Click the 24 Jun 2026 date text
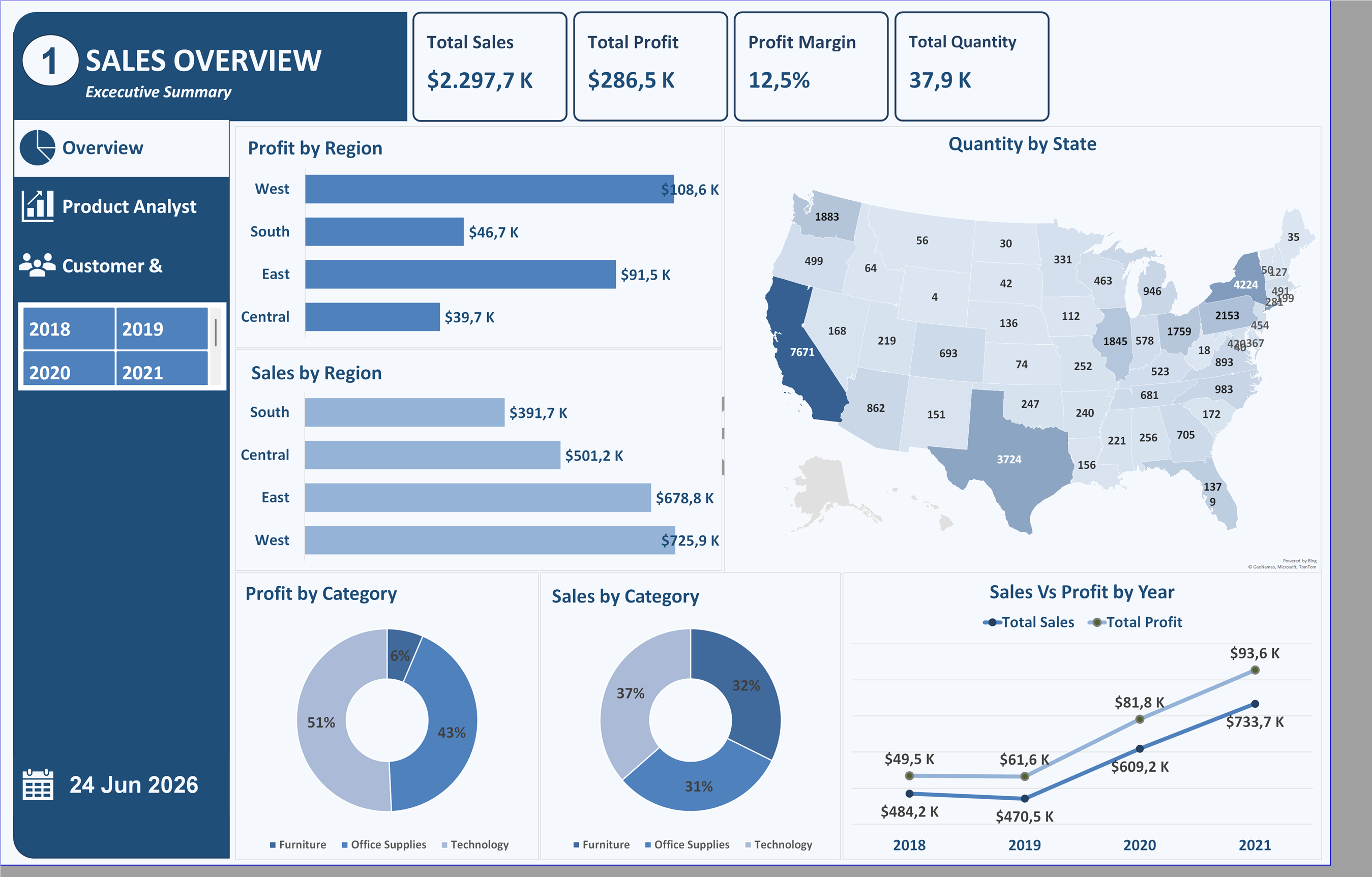The image size is (1372, 877). 134,785
